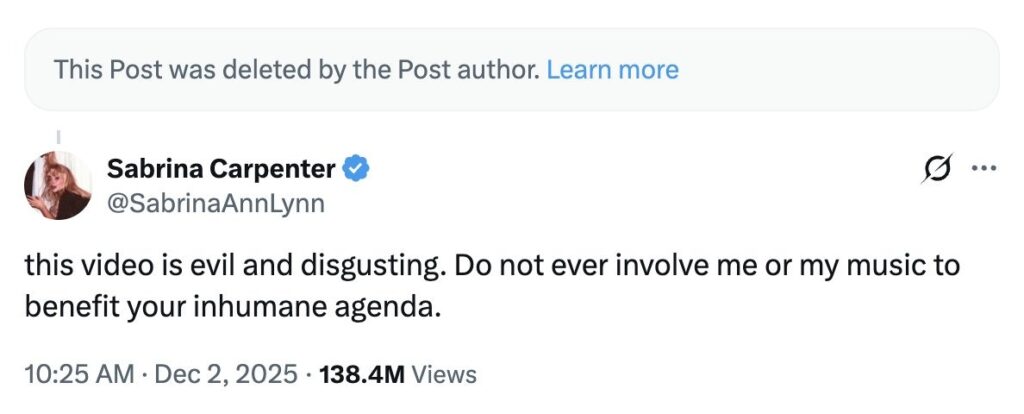Click the @SabrinaAnnLynn handle
Viewport: 1024px width, 414px height.
click(x=215, y=204)
